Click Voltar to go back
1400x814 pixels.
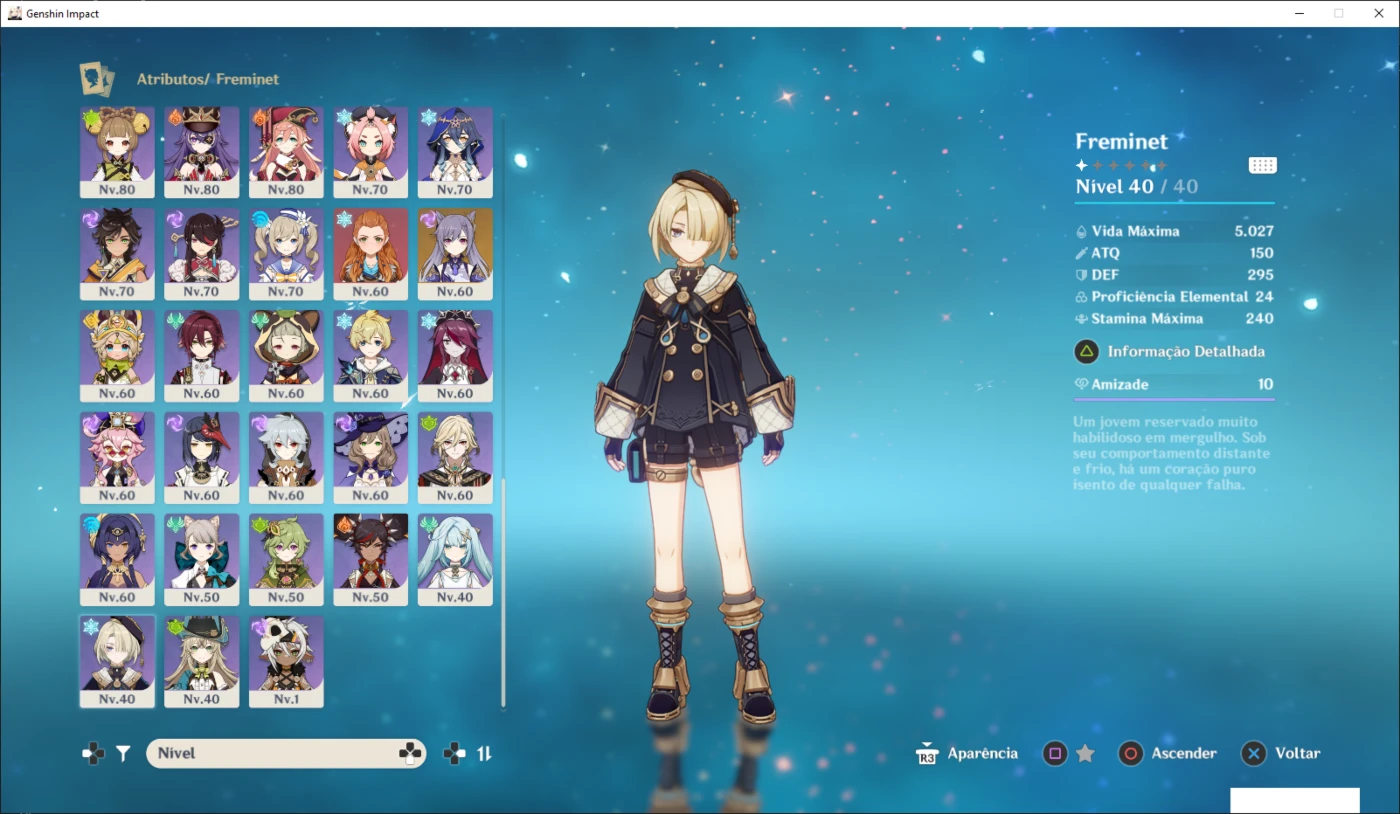pyautogui.click(x=1281, y=754)
